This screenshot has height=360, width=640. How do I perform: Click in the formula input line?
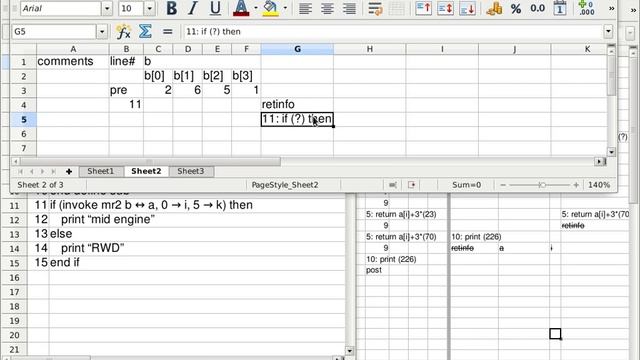coord(393,31)
